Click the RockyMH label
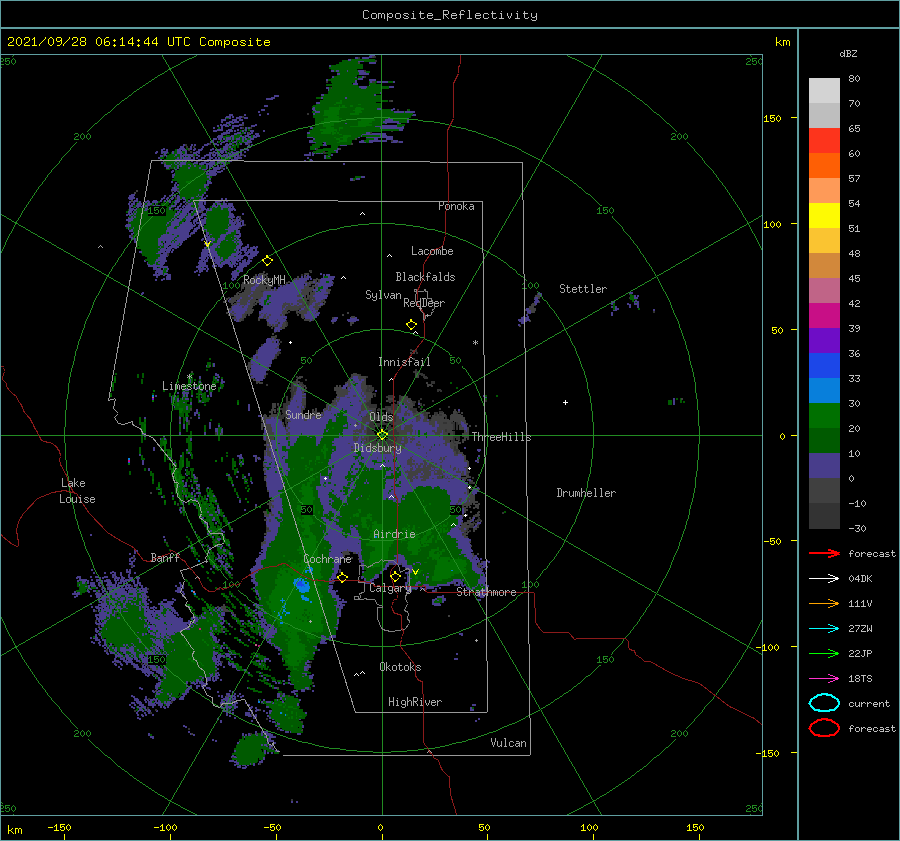Viewport: 900px width, 841px height. (264, 280)
